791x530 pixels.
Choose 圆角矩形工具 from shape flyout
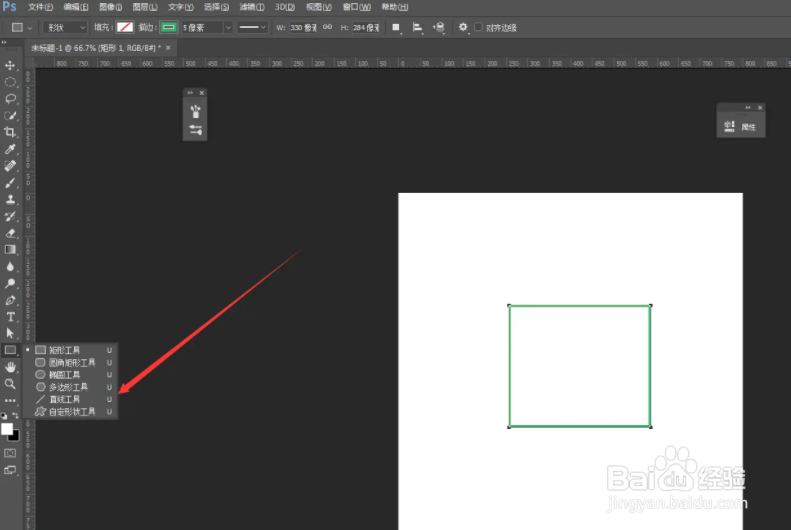click(71, 363)
